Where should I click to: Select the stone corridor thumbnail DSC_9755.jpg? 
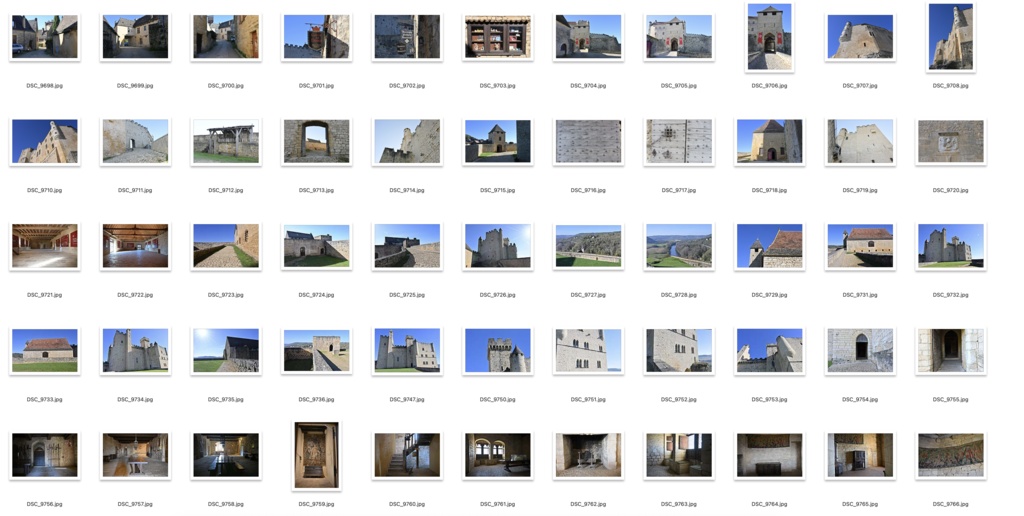[x=951, y=350]
